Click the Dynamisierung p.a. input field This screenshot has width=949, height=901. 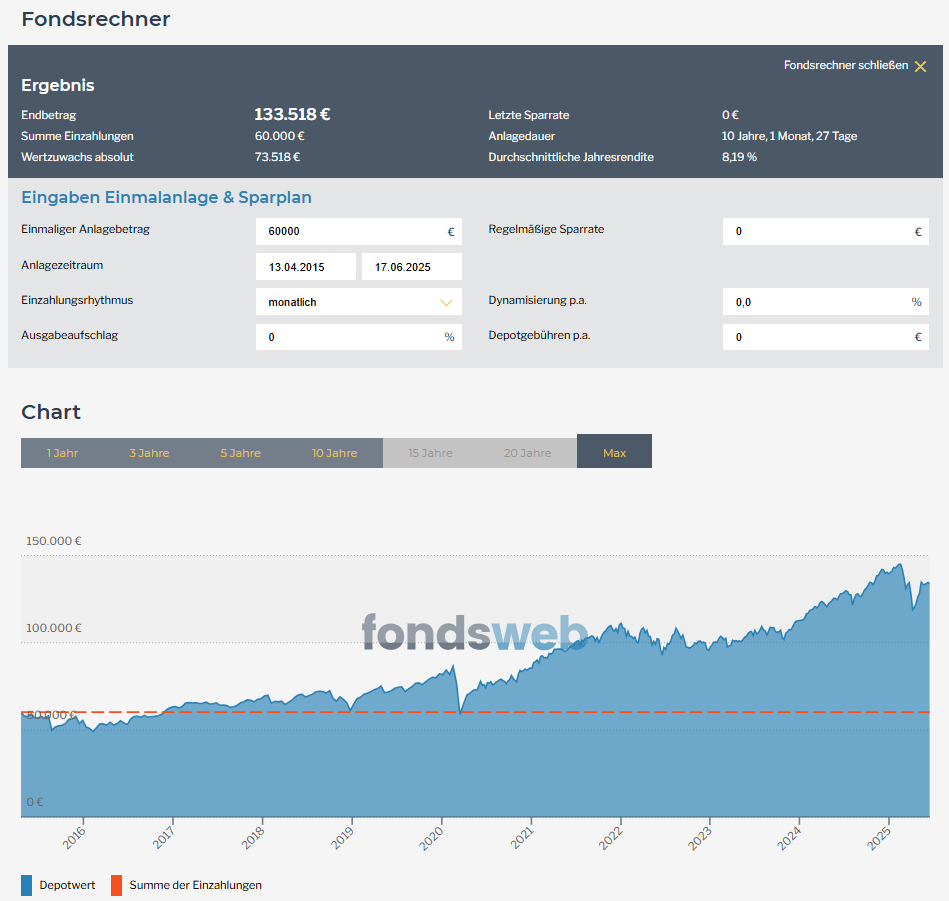pos(817,302)
